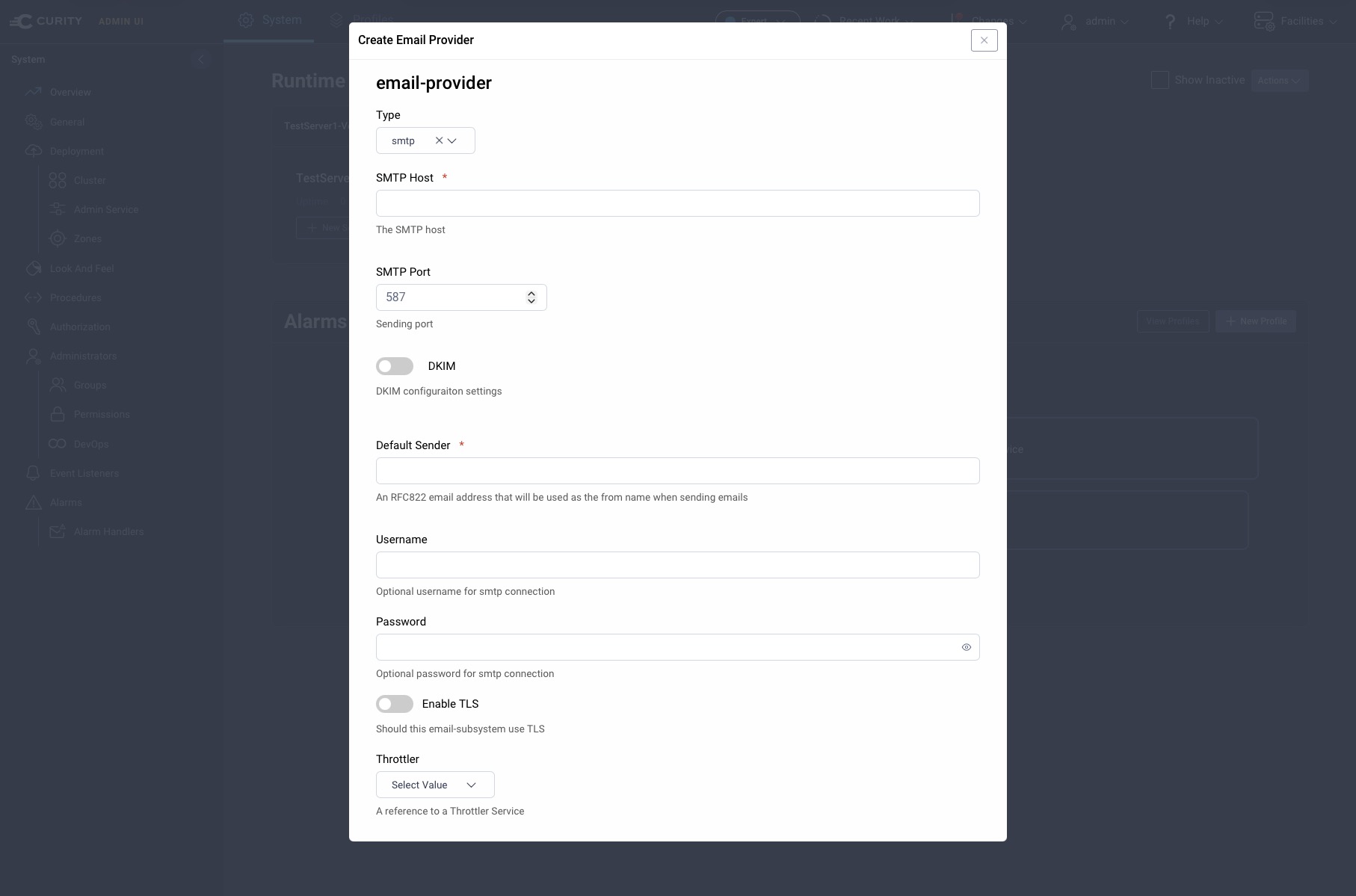Click the Curity logo
Image resolution: width=1356 pixels, height=896 pixels.
tap(46, 21)
